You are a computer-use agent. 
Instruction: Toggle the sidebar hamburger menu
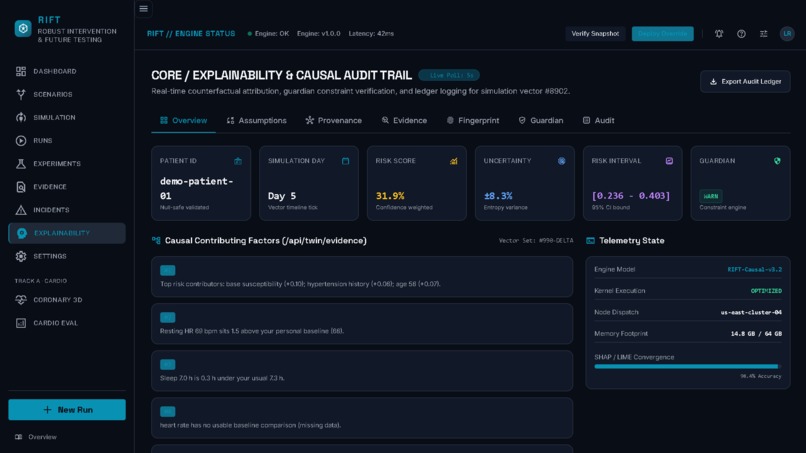pos(143,9)
